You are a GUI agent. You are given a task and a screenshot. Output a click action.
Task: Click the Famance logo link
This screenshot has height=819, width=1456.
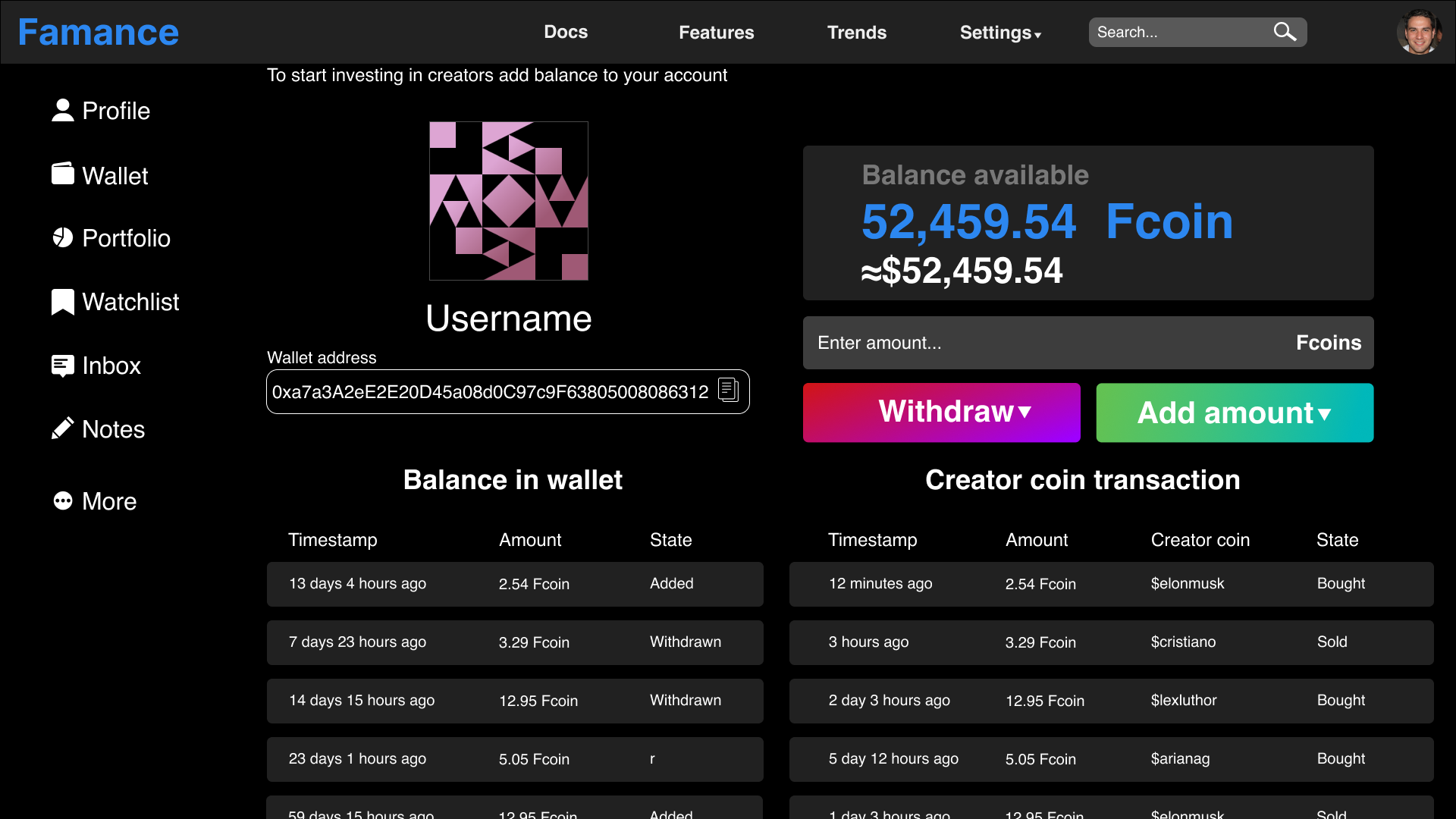99,33
